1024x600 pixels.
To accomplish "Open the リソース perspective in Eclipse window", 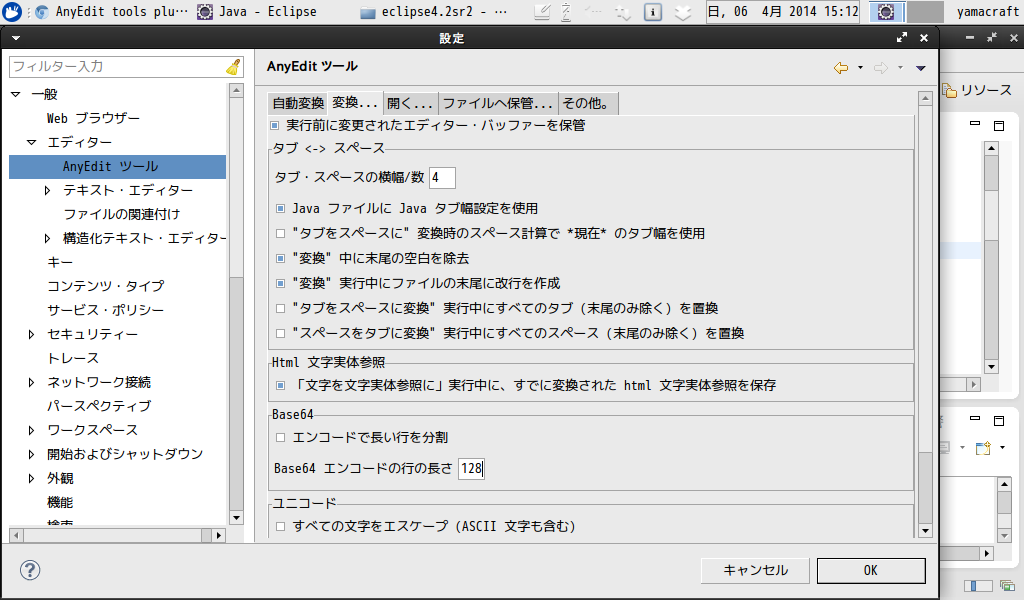I will pos(978,91).
